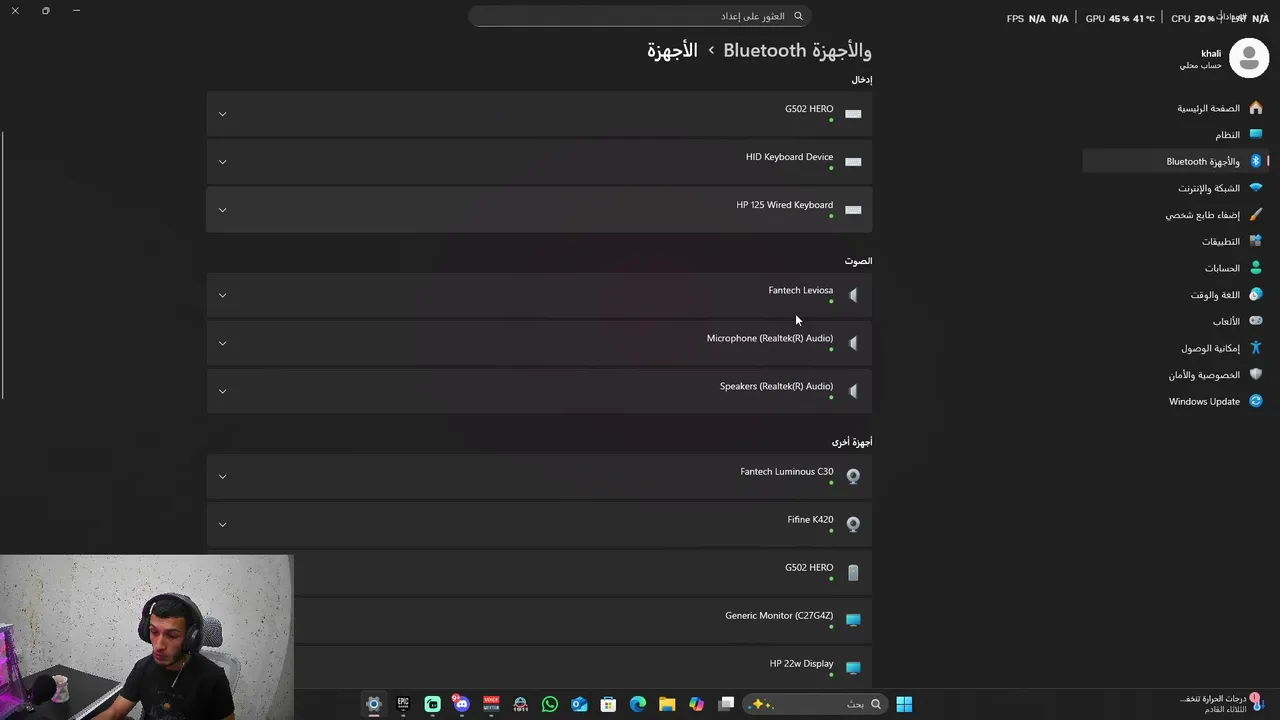1280x720 pixels.
Task: Open the VoiceMeeter taskbar icon
Action: click(x=491, y=704)
